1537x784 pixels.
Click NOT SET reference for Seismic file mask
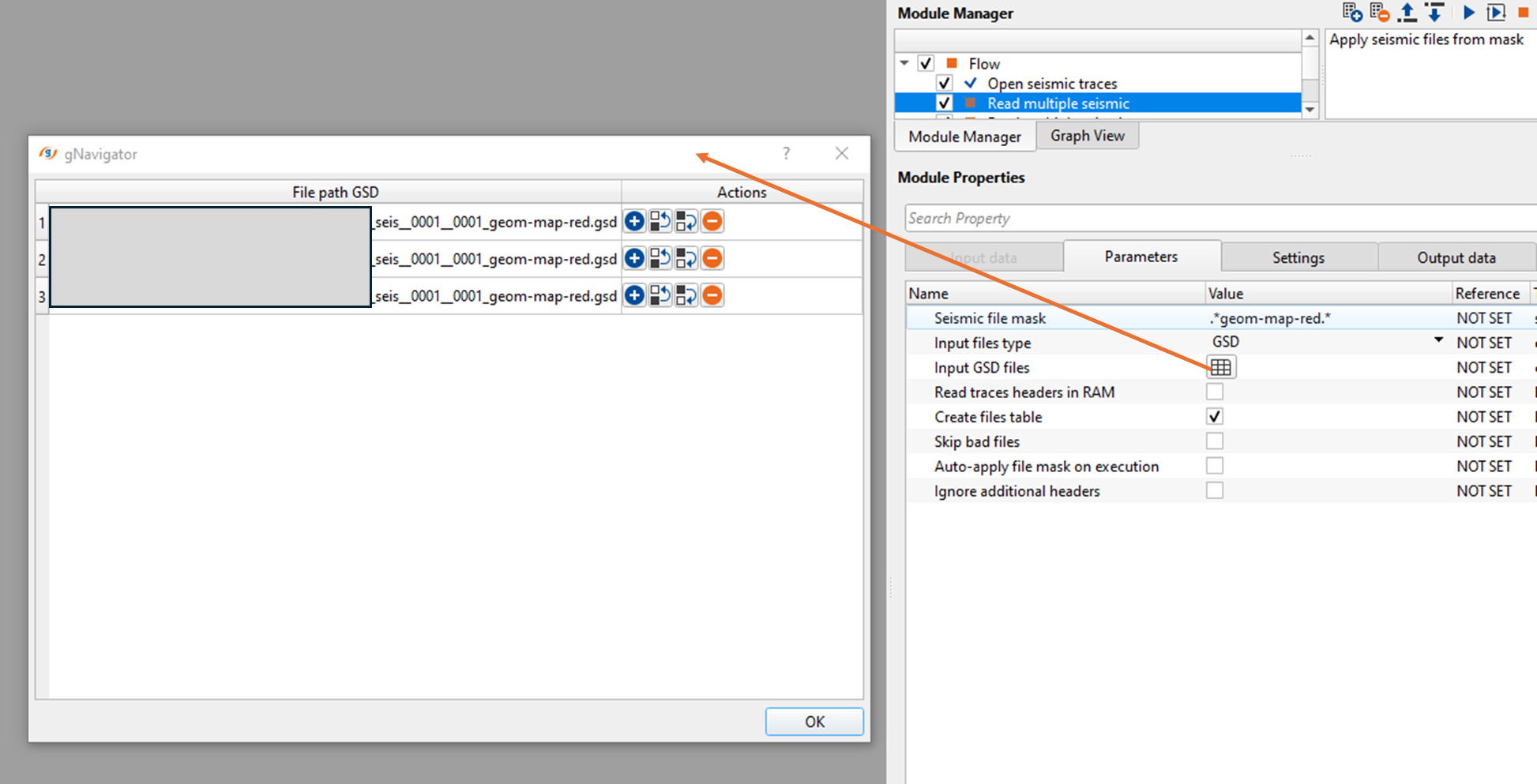(1484, 318)
